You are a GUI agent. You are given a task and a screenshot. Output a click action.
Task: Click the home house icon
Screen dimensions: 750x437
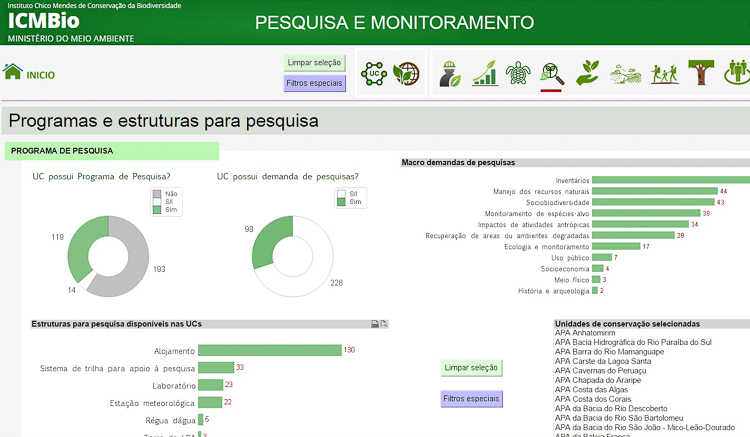(13, 72)
